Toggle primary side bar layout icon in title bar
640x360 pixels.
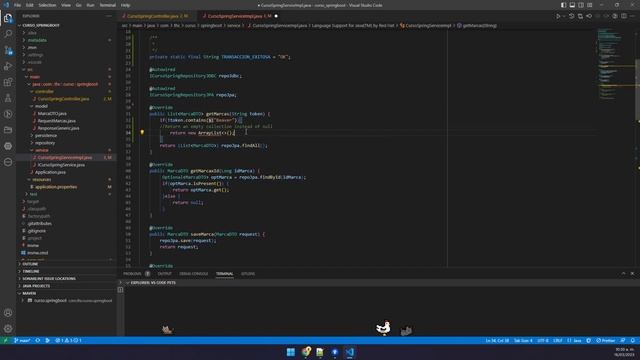coord(563,5)
